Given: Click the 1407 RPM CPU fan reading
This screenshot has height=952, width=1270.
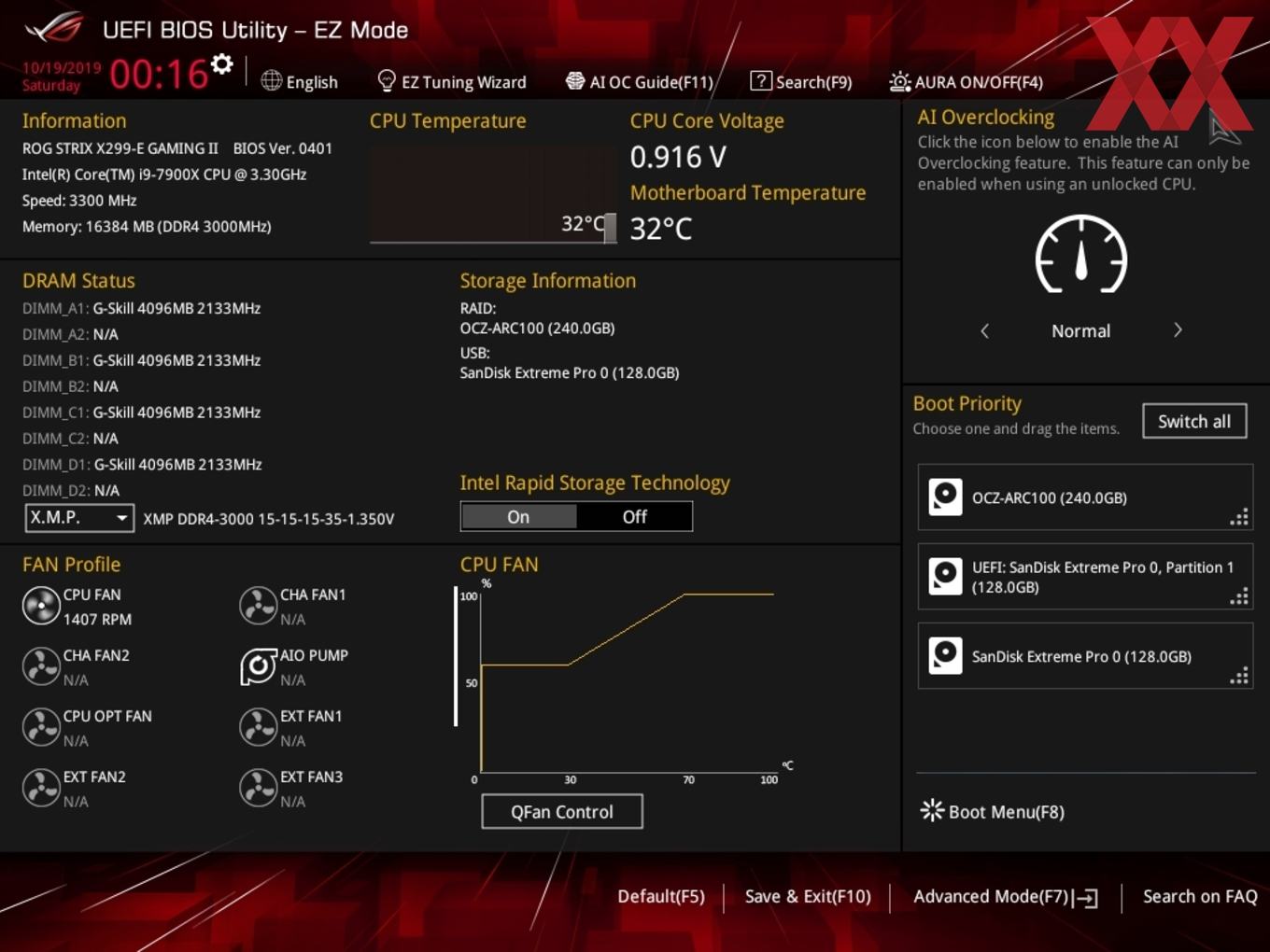Looking at the screenshot, I should (x=97, y=620).
